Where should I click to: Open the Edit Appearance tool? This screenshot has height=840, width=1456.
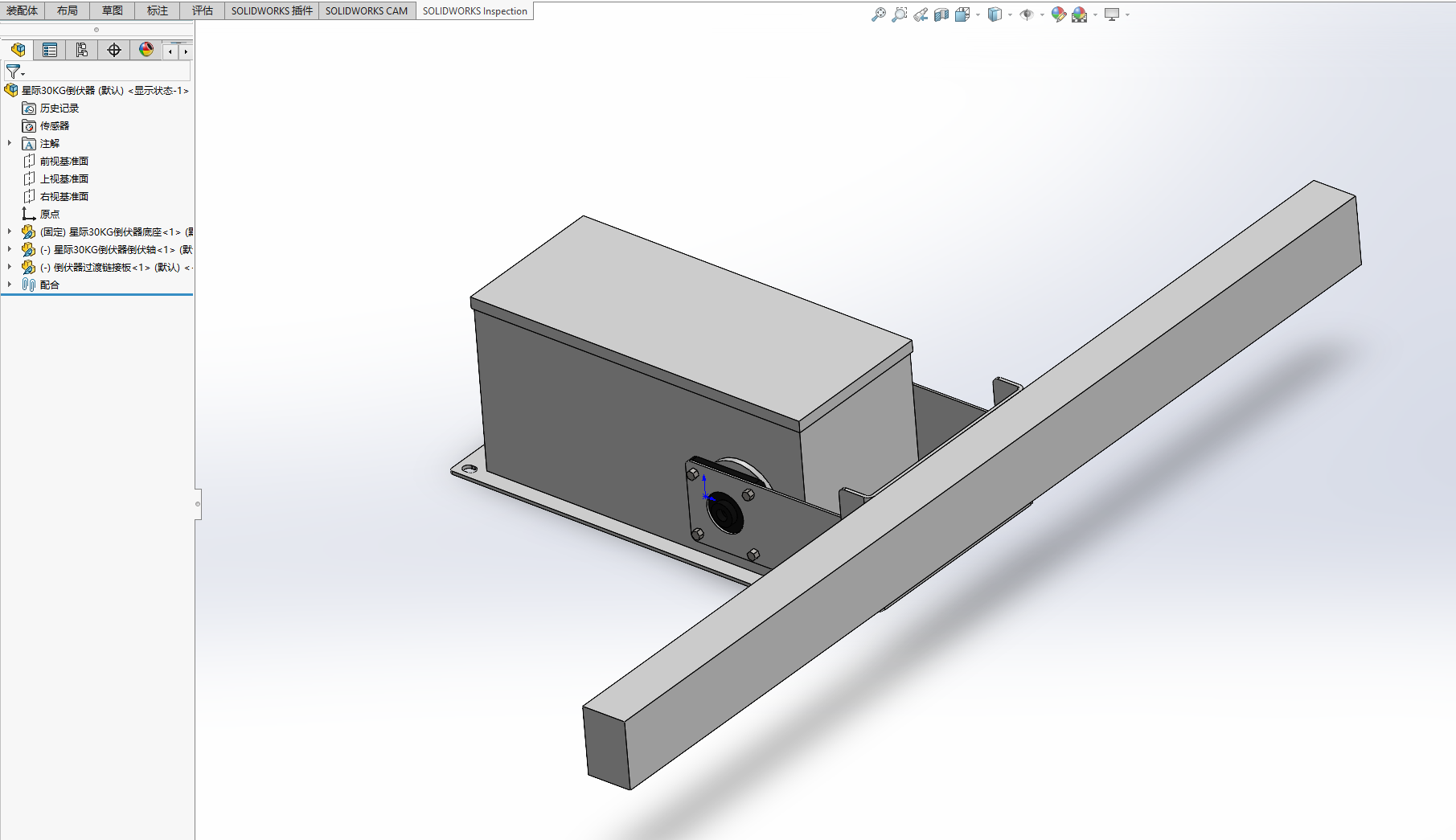(x=1059, y=14)
